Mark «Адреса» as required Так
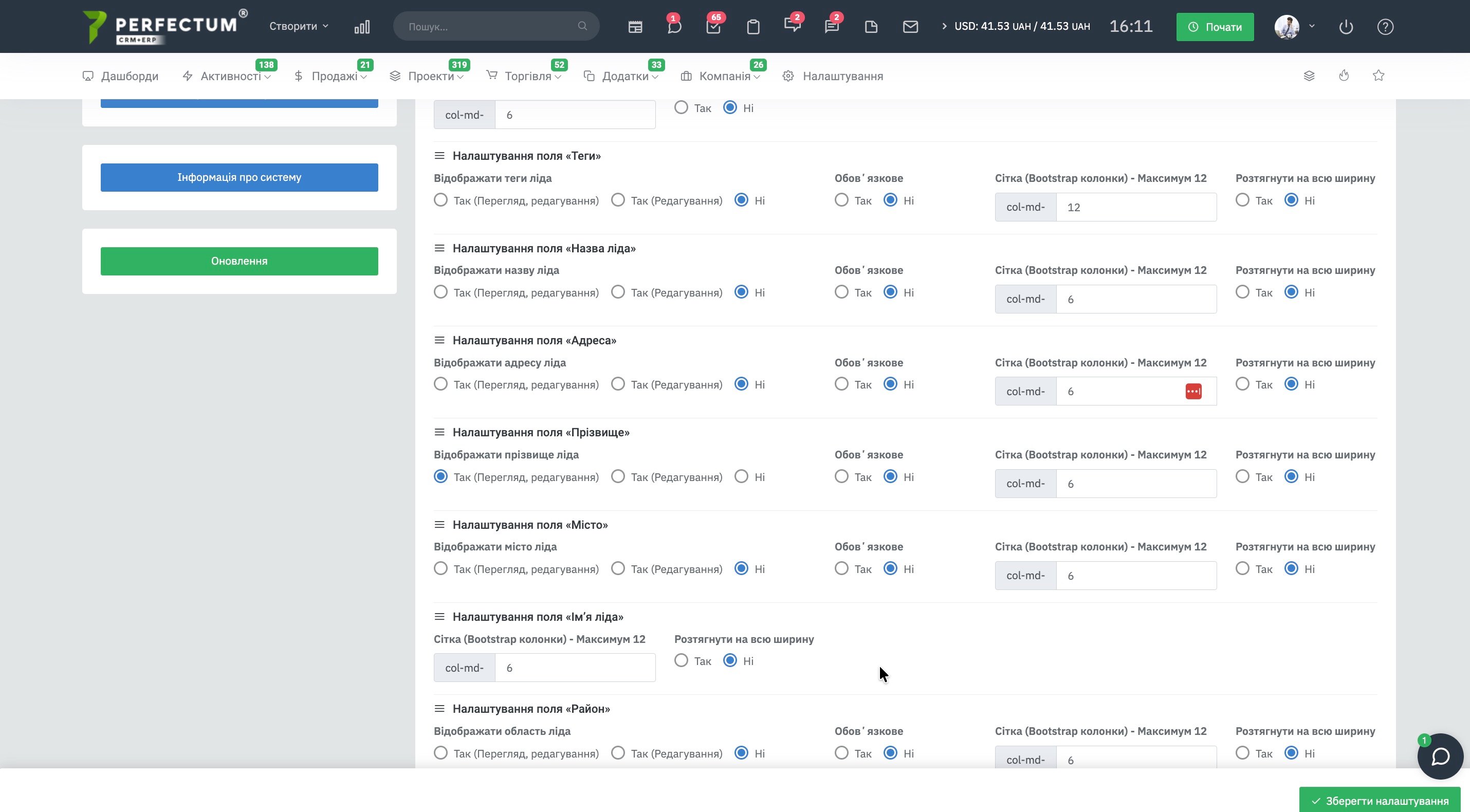 pyautogui.click(x=841, y=384)
